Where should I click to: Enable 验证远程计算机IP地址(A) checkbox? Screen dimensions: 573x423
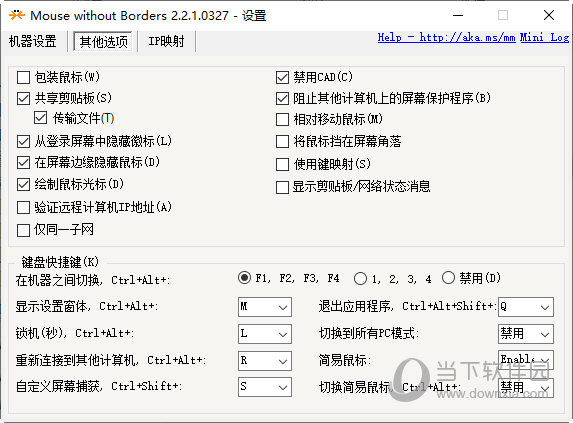click(23, 207)
